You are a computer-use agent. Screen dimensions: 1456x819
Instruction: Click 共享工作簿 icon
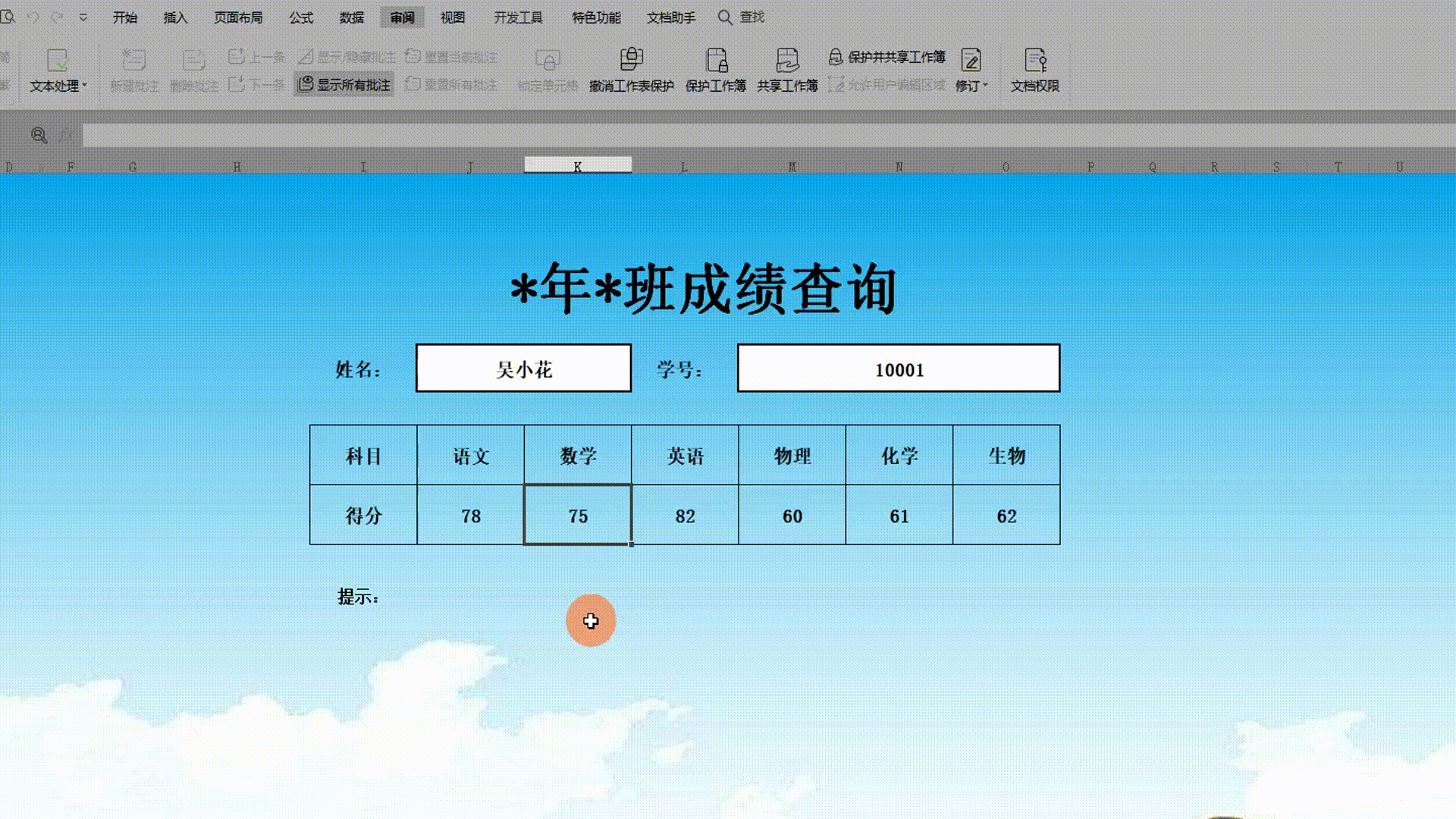point(787,60)
